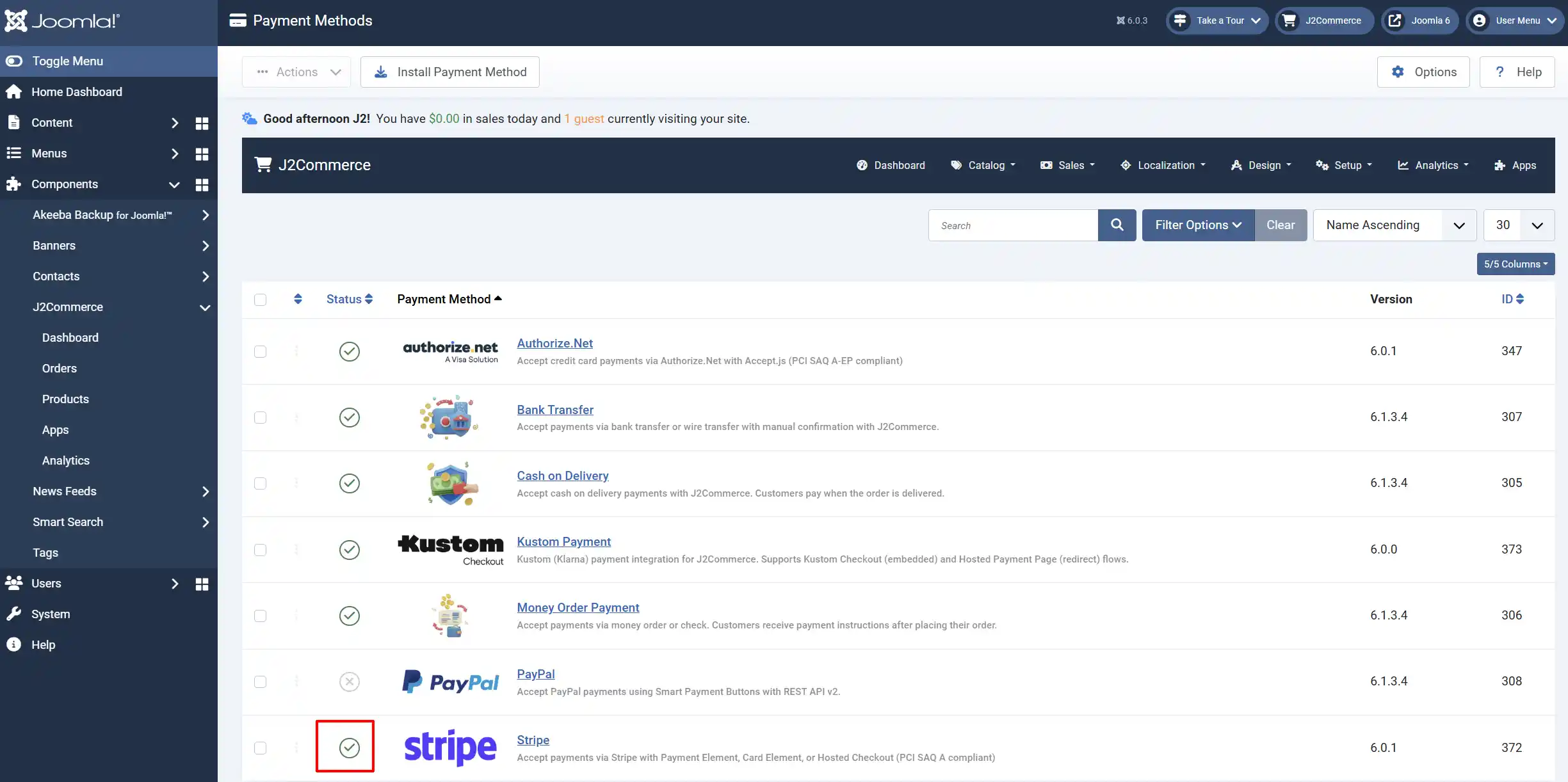Click the Components dashboard grid icon
The width and height of the screenshot is (1568, 782).
[x=202, y=185]
